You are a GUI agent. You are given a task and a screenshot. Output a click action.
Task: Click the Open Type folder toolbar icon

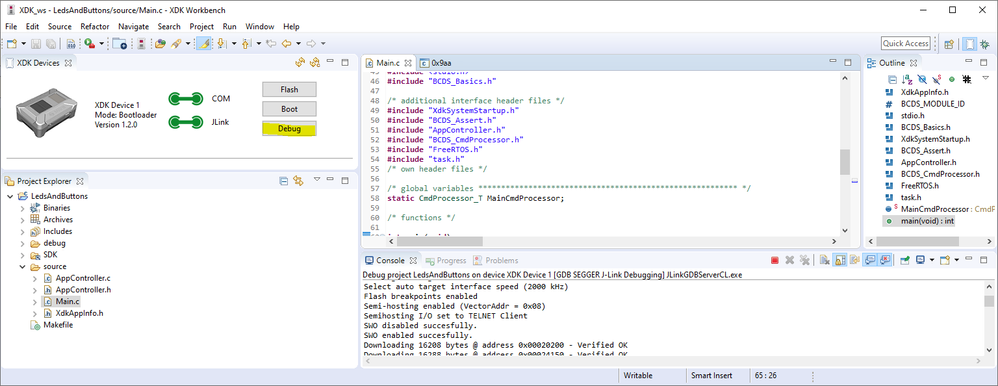pyautogui.click(x=160, y=43)
